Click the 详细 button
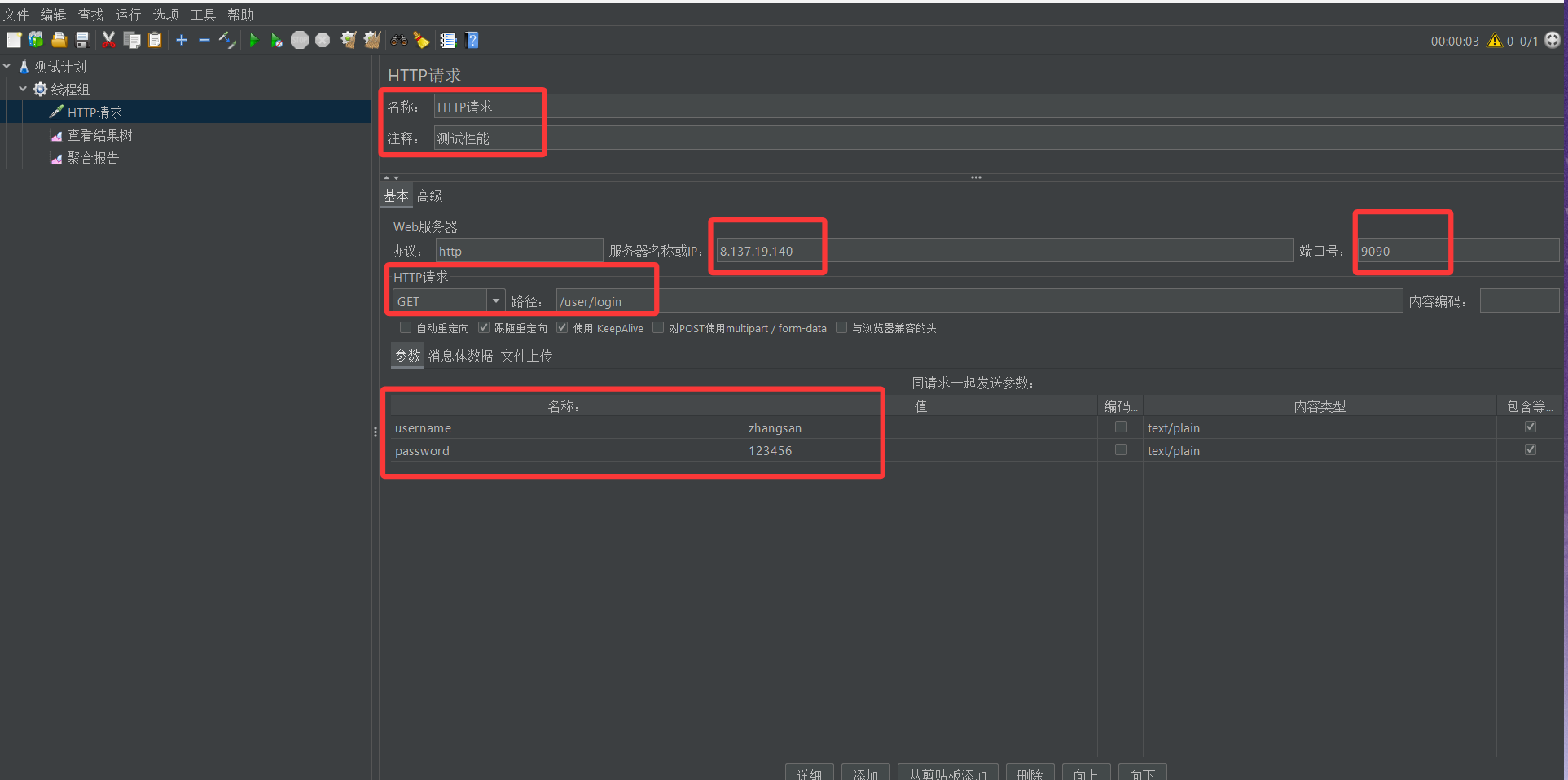The width and height of the screenshot is (1568, 780). pos(809,772)
